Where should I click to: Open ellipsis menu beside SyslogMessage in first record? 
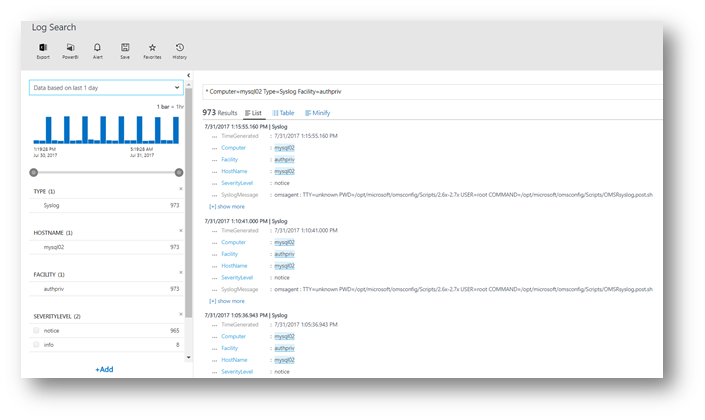[x=214, y=196]
